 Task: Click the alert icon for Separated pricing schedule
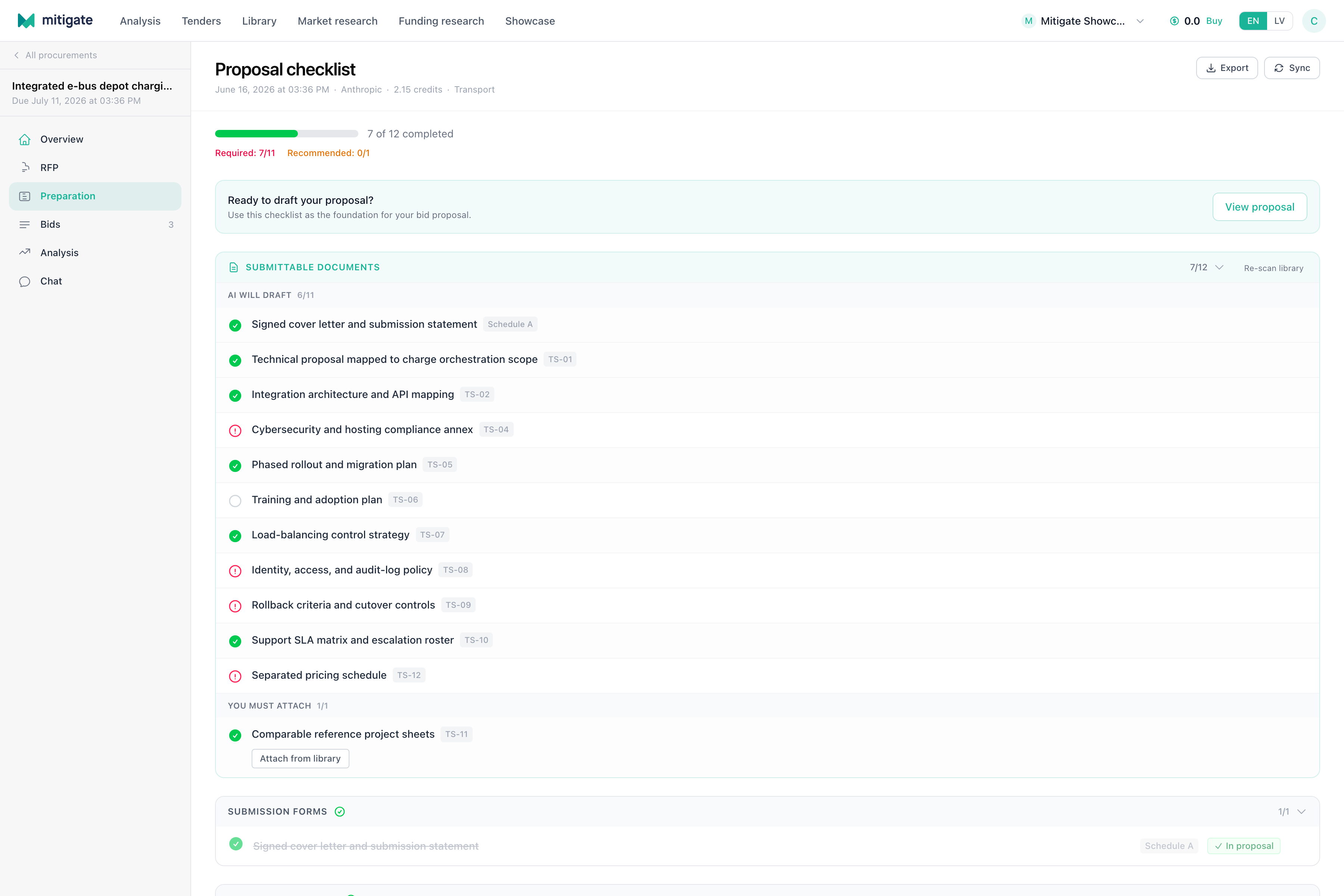[x=235, y=676]
